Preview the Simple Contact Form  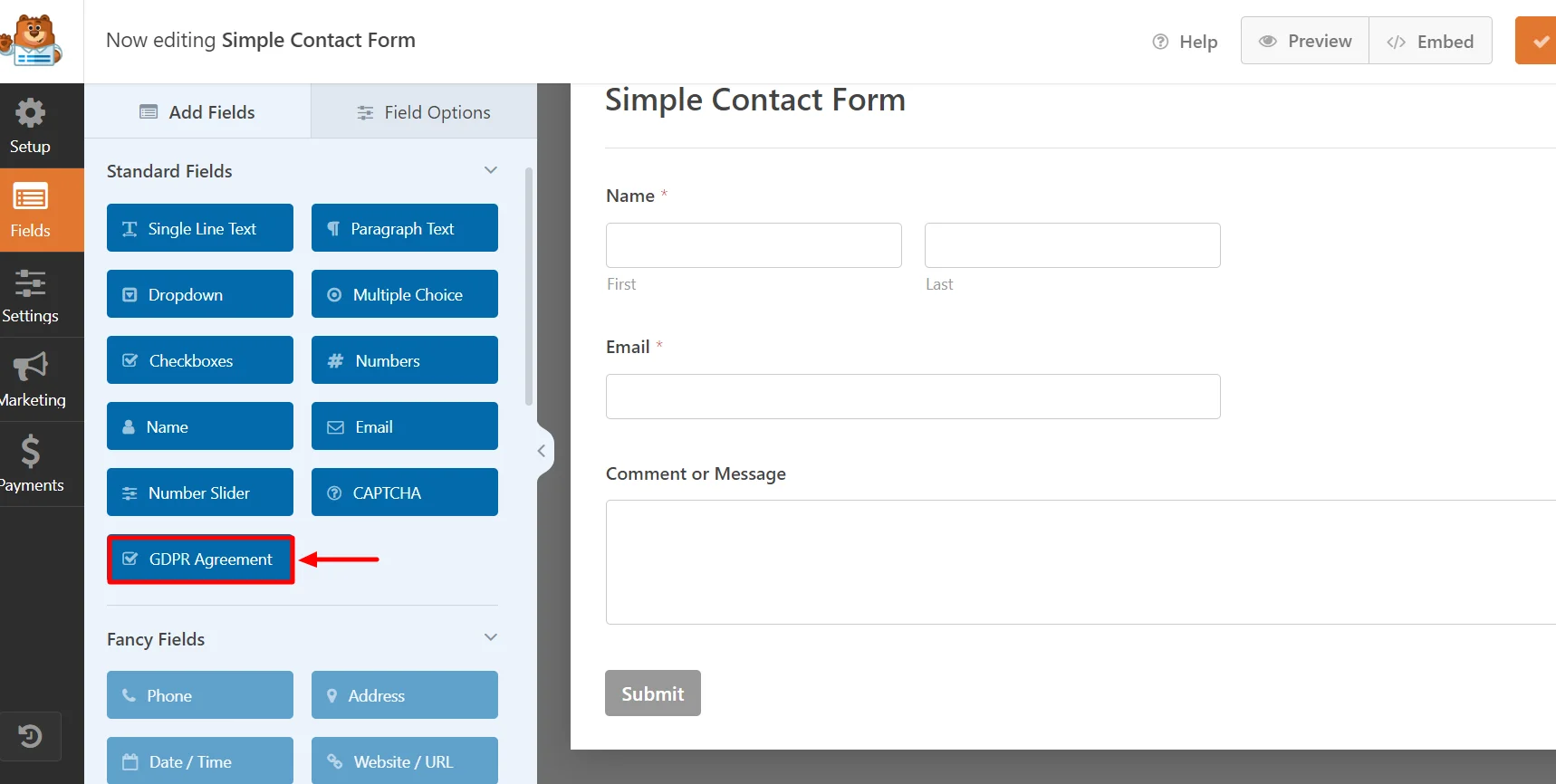[x=1304, y=40]
